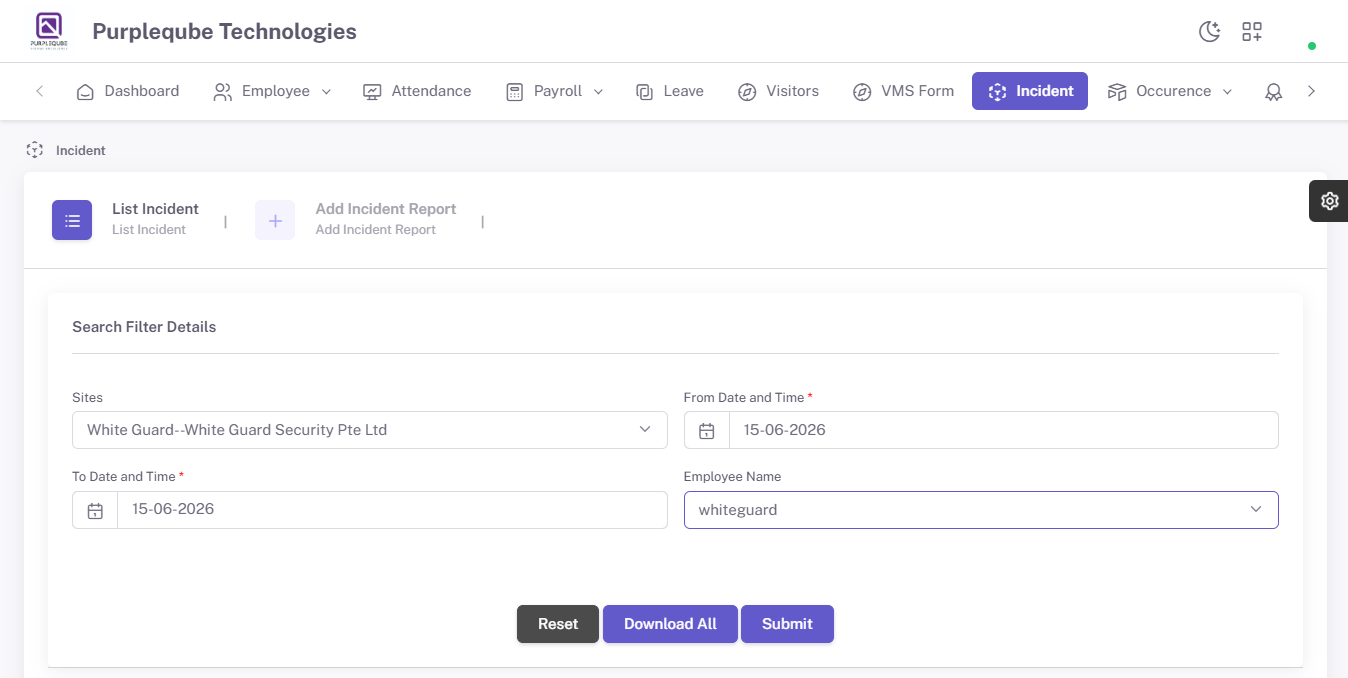Expand the Occurence menu chevron

(x=1227, y=91)
